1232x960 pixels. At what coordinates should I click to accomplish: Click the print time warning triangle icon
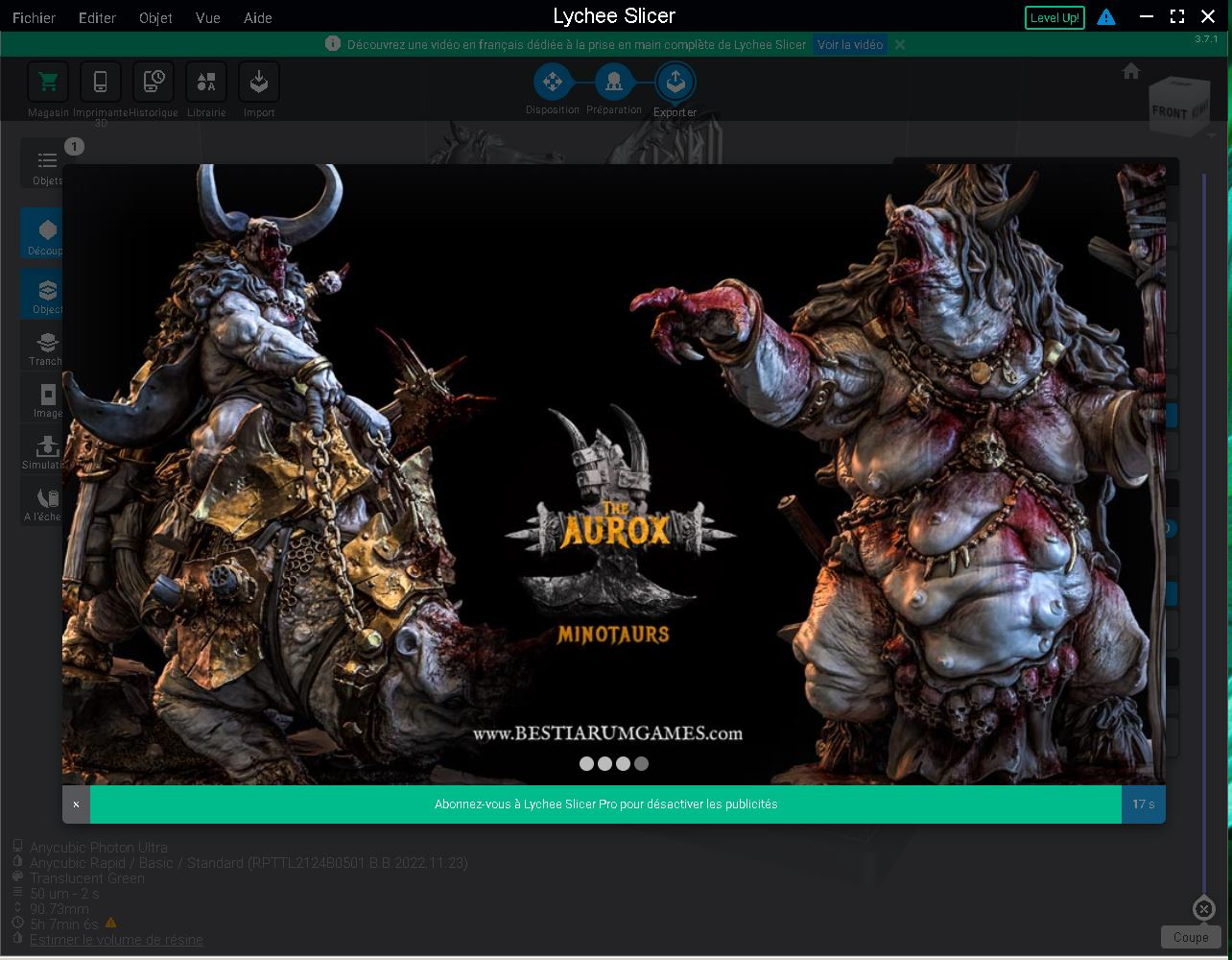[111, 924]
